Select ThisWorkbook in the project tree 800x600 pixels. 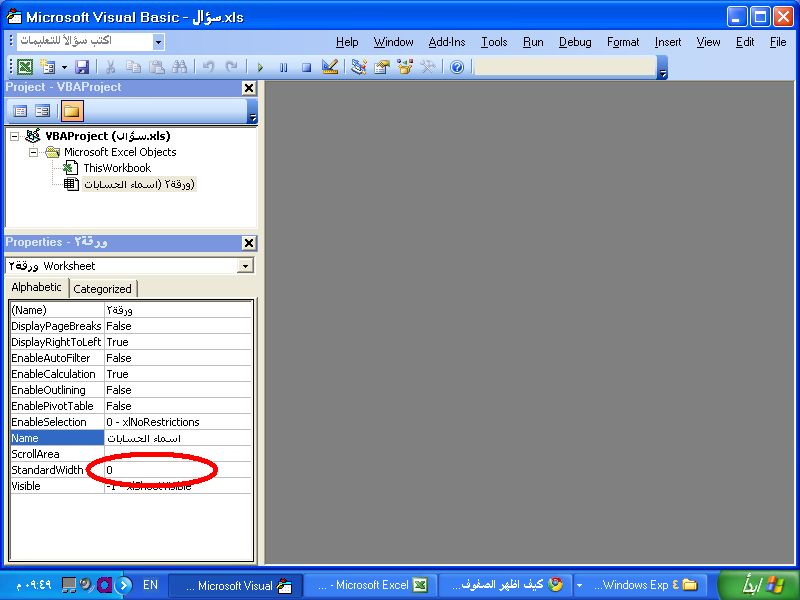(117, 168)
